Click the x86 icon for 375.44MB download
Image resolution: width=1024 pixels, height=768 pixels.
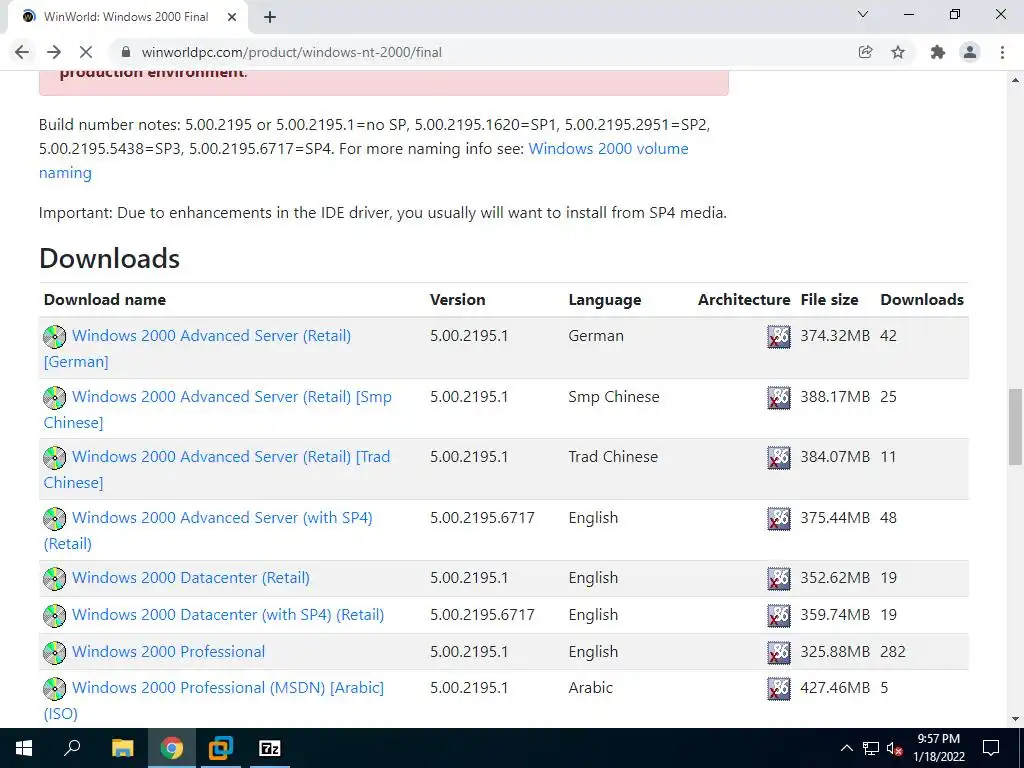778,519
